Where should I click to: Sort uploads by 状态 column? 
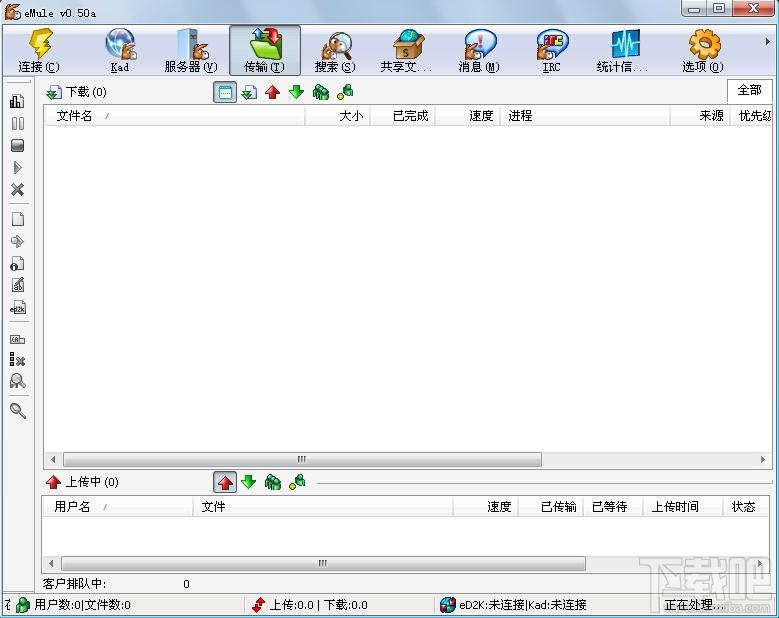coord(747,506)
